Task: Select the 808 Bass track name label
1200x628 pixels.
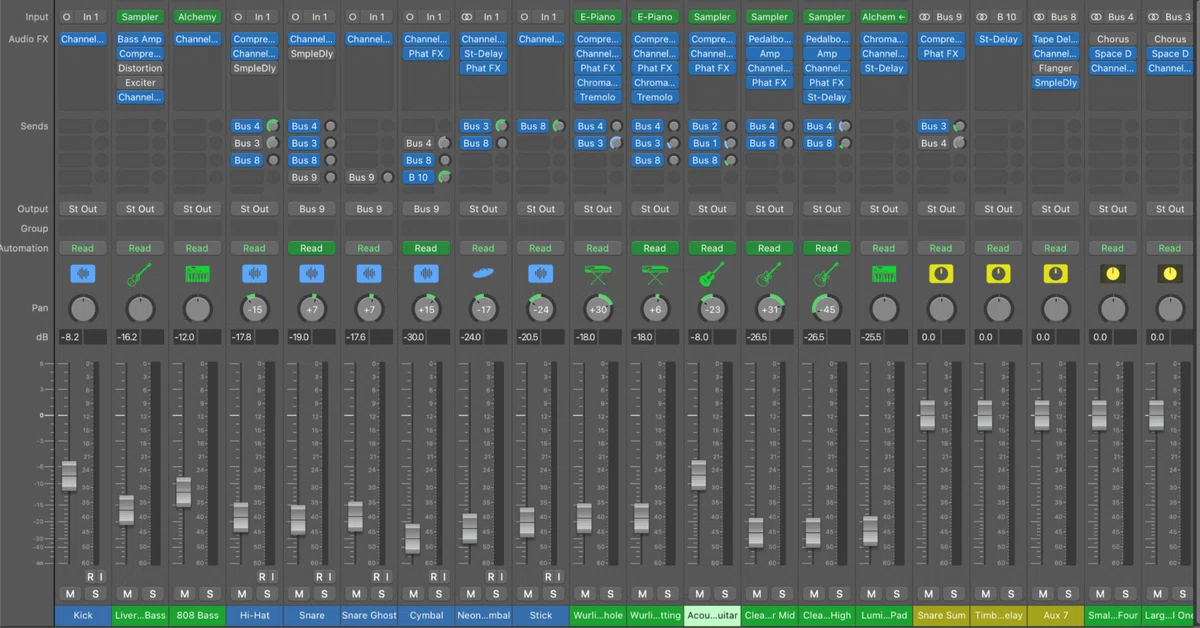Action: point(197,615)
